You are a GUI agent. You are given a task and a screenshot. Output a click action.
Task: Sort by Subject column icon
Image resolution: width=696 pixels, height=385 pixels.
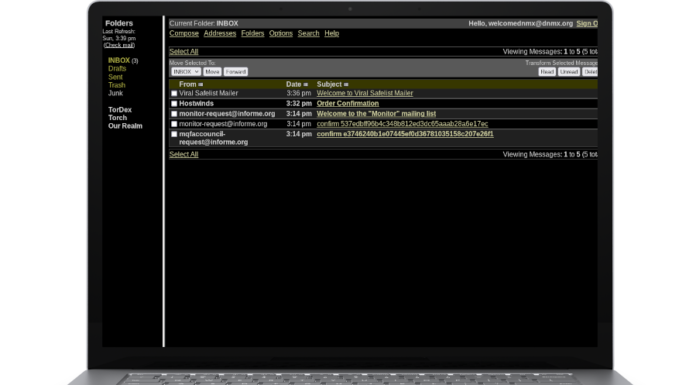pos(346,84)
